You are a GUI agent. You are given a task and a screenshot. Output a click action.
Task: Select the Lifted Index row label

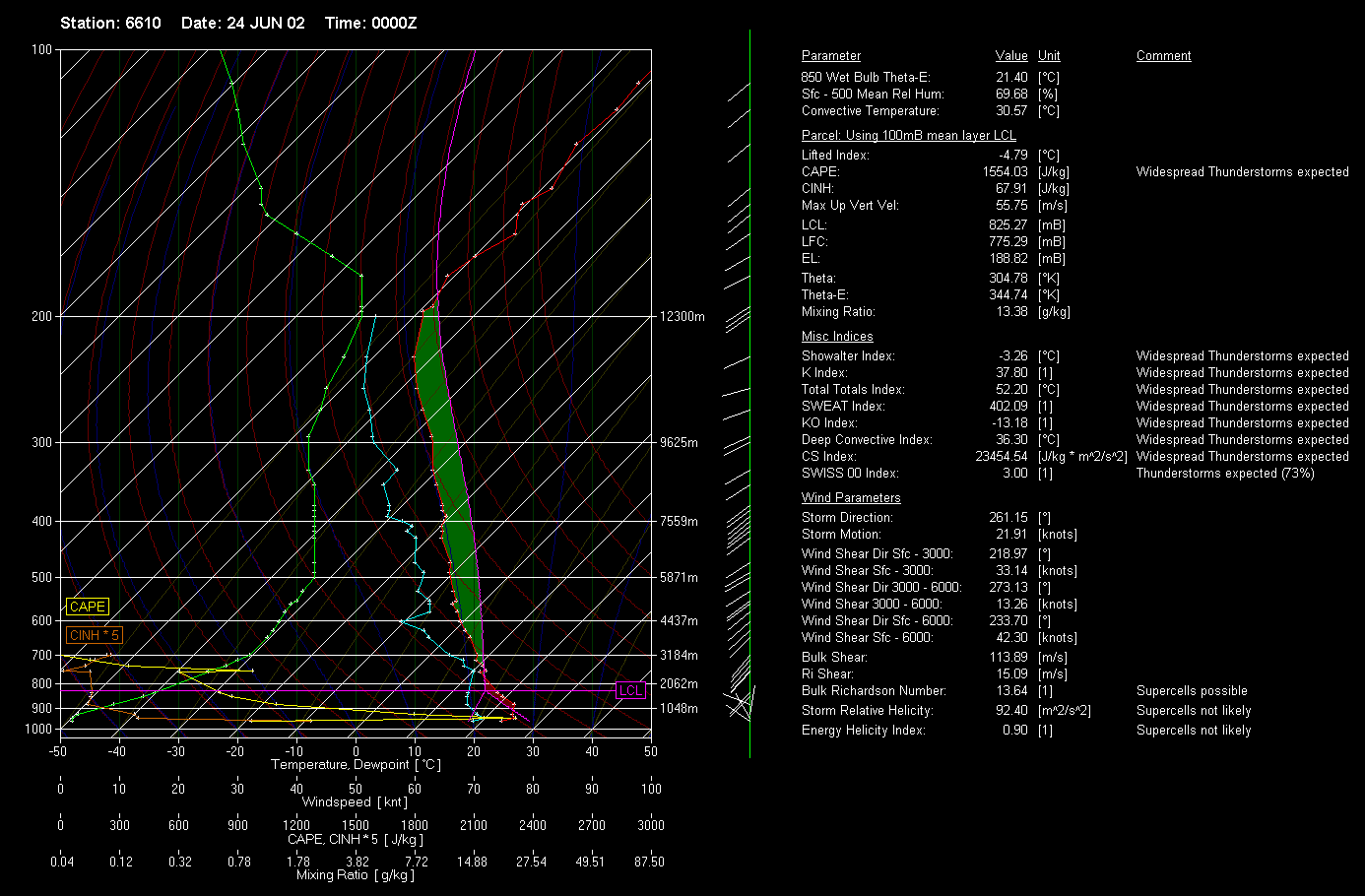(x=835, y=156)
